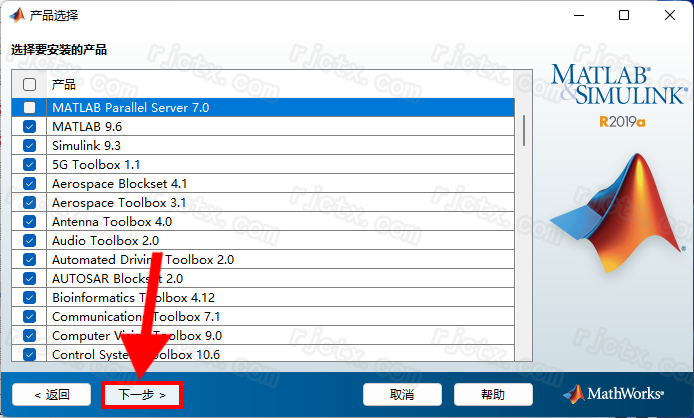Check the MATLAB Parallel Server 7.0 checkbox
Image resolution: width=694 pixels, height=418 pixels.
[30, 108]
